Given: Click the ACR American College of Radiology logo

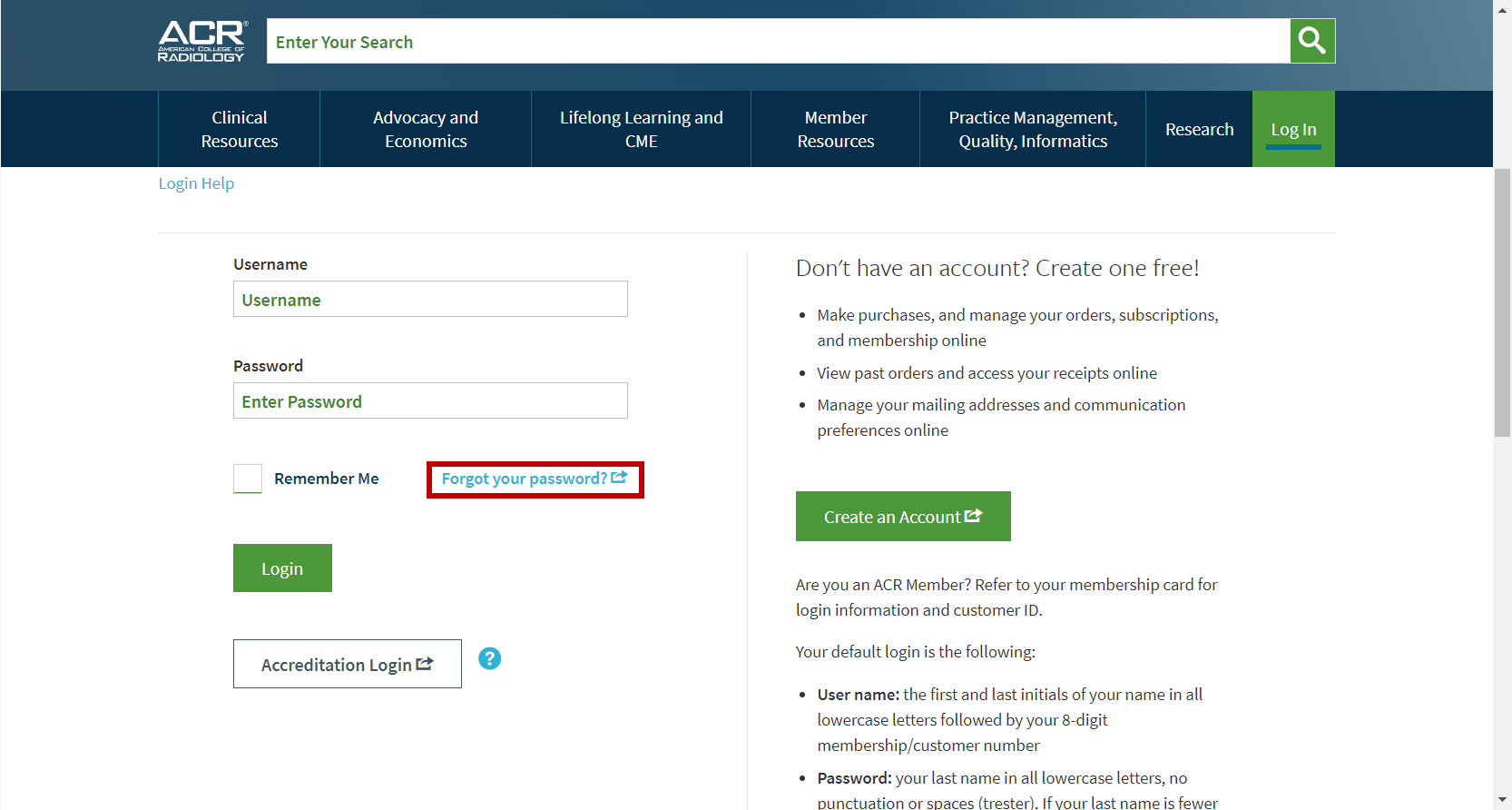Looking at the screenshot, I should (201, 41).
